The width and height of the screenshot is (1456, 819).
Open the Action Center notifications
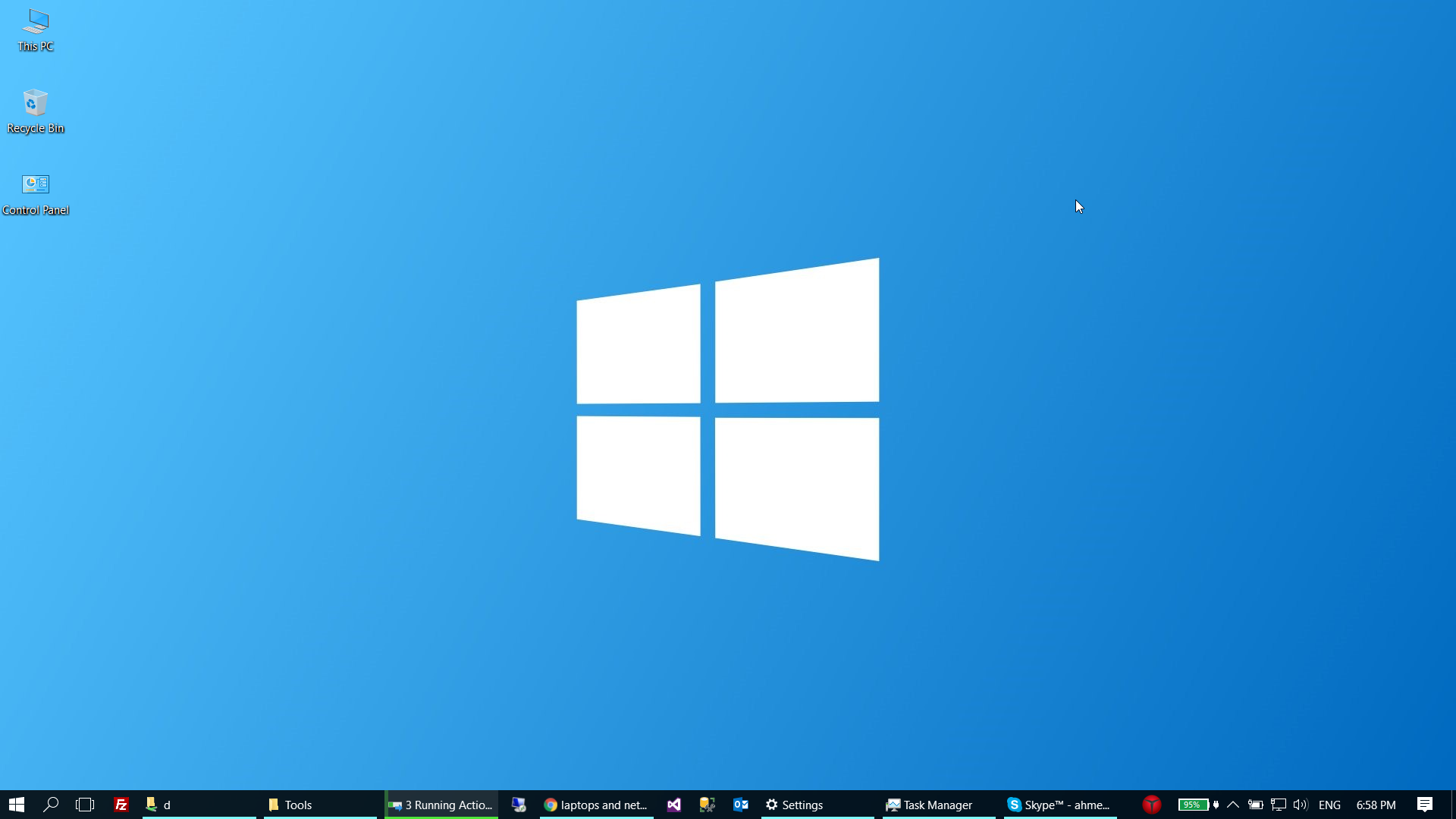point(1426,805)
